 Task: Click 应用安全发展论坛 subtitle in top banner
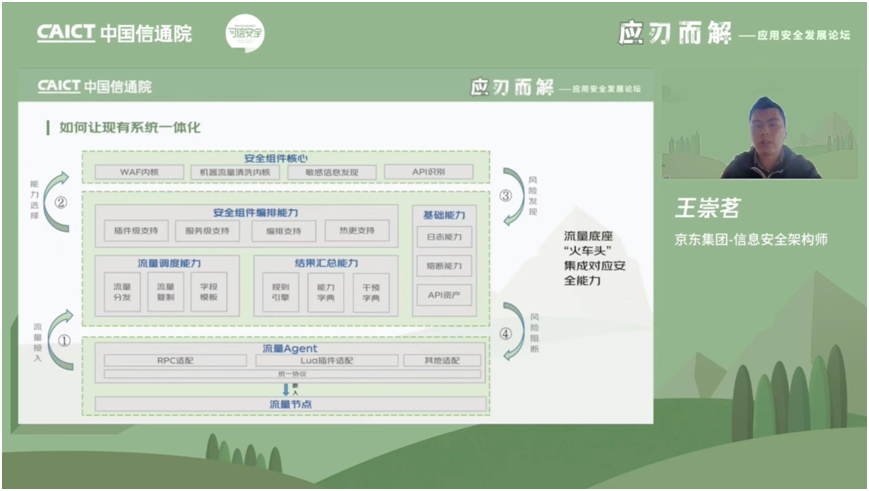point(804,35)
